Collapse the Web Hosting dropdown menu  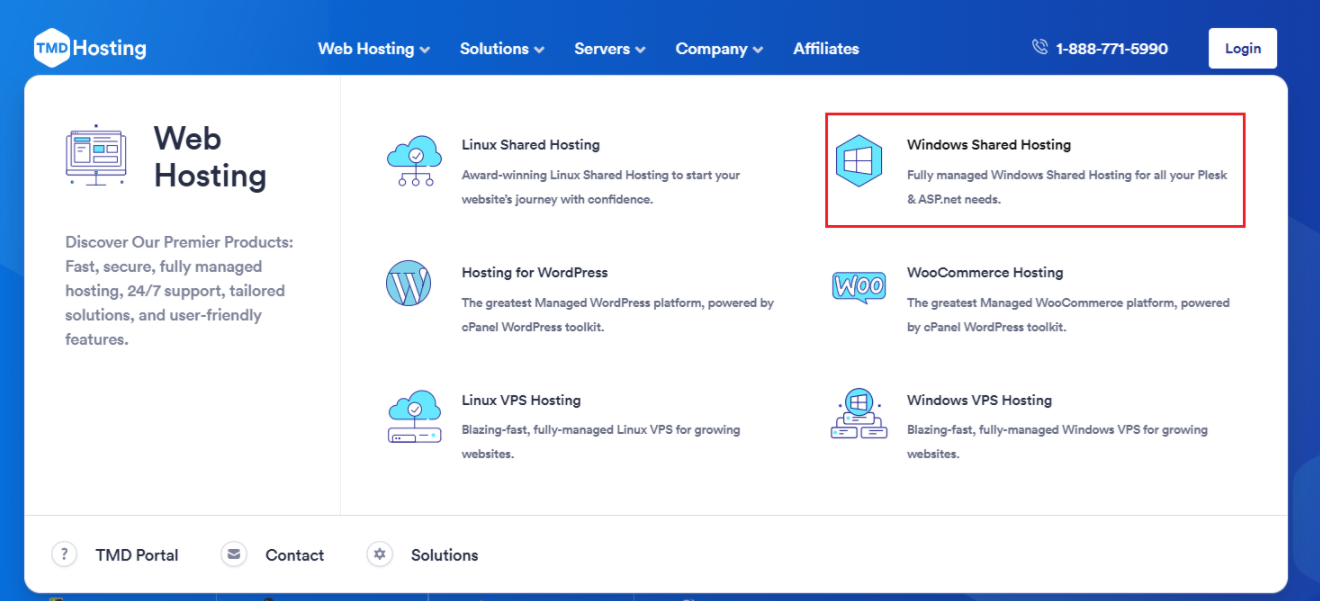pyautogui.click(x=373, y=48)
